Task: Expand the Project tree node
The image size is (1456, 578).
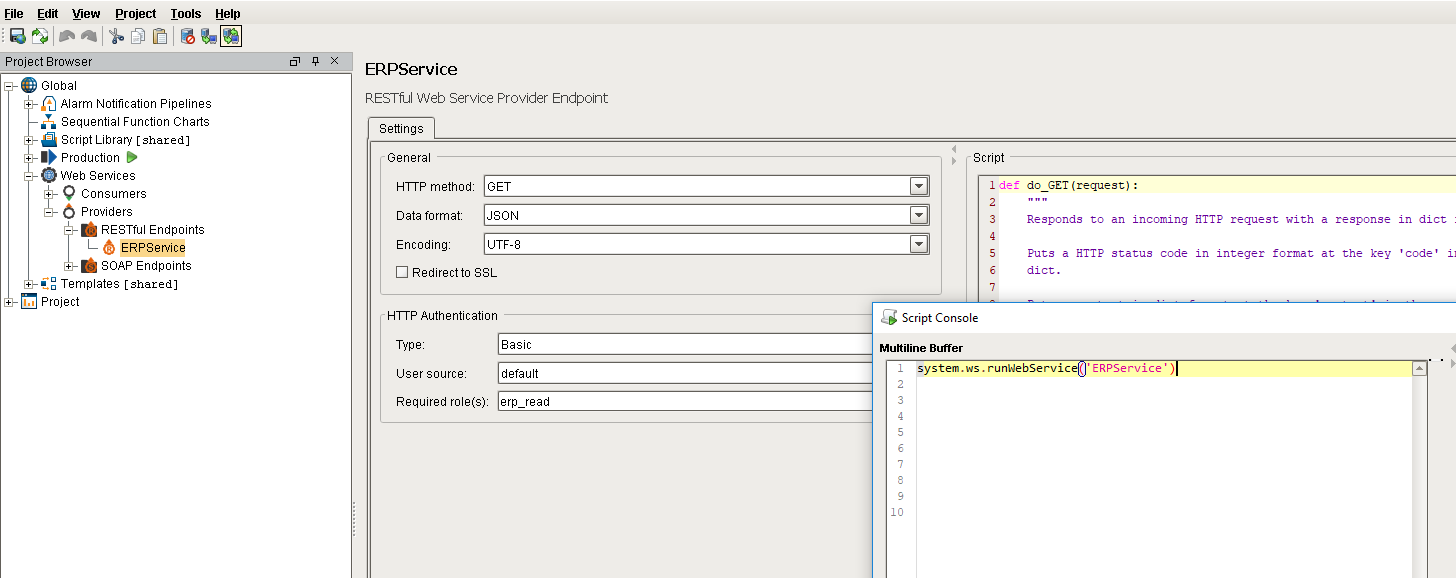Action: [x=10, y=301]
